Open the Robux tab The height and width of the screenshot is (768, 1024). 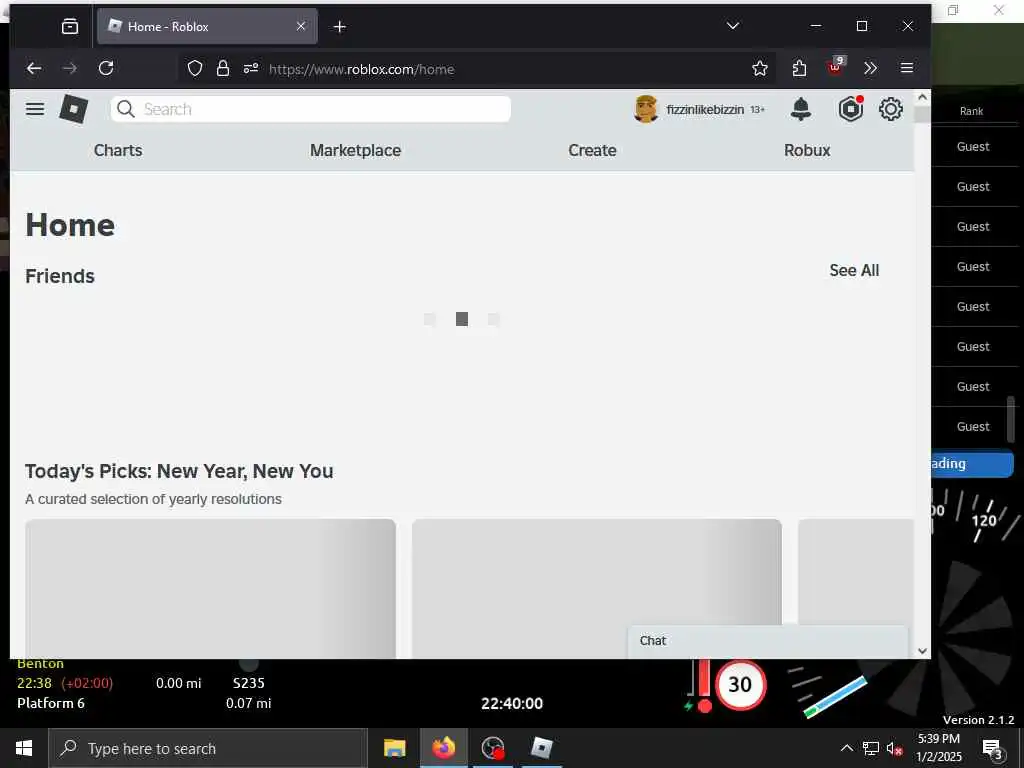[x=807, y=150]
